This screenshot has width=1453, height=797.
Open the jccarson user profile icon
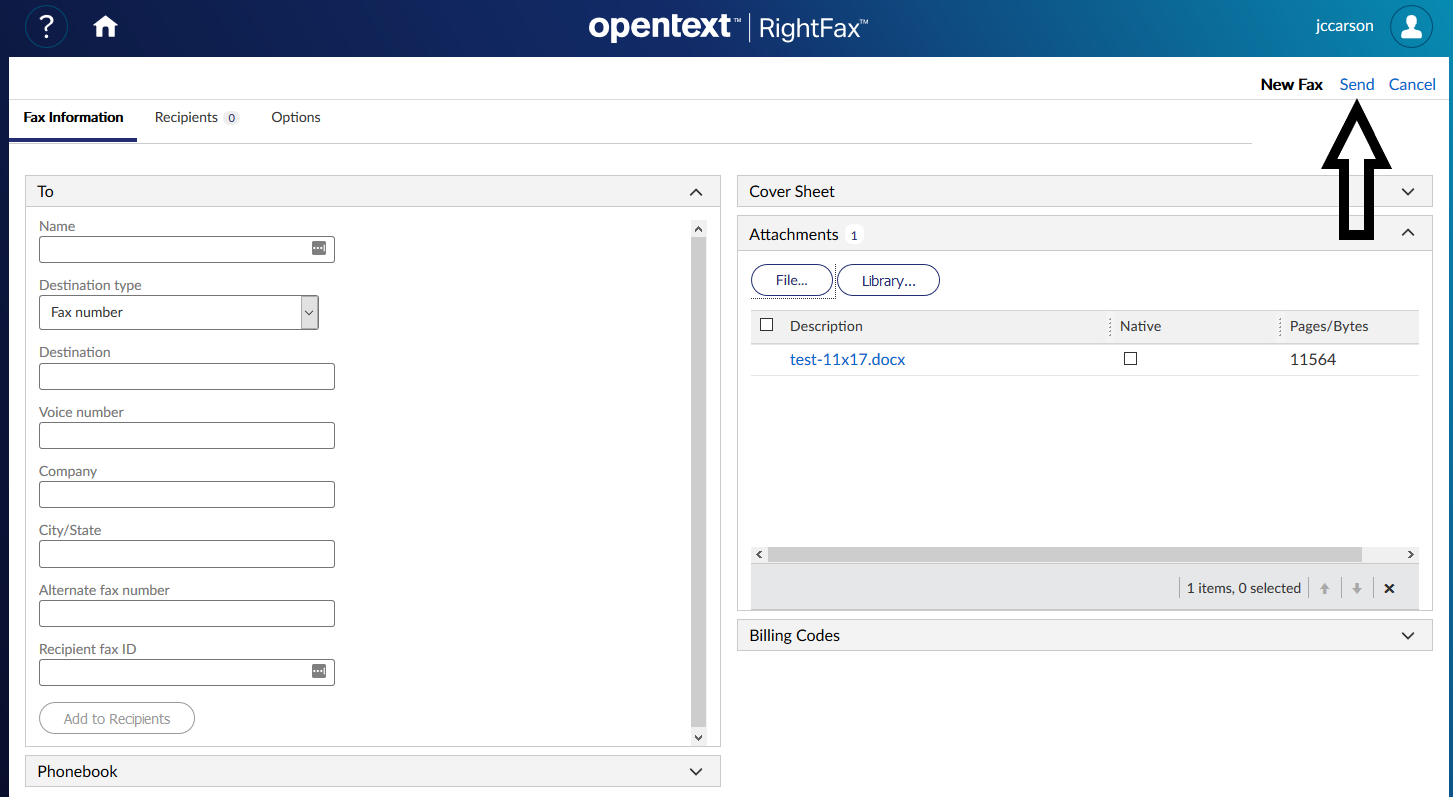tap(1411, 27)
